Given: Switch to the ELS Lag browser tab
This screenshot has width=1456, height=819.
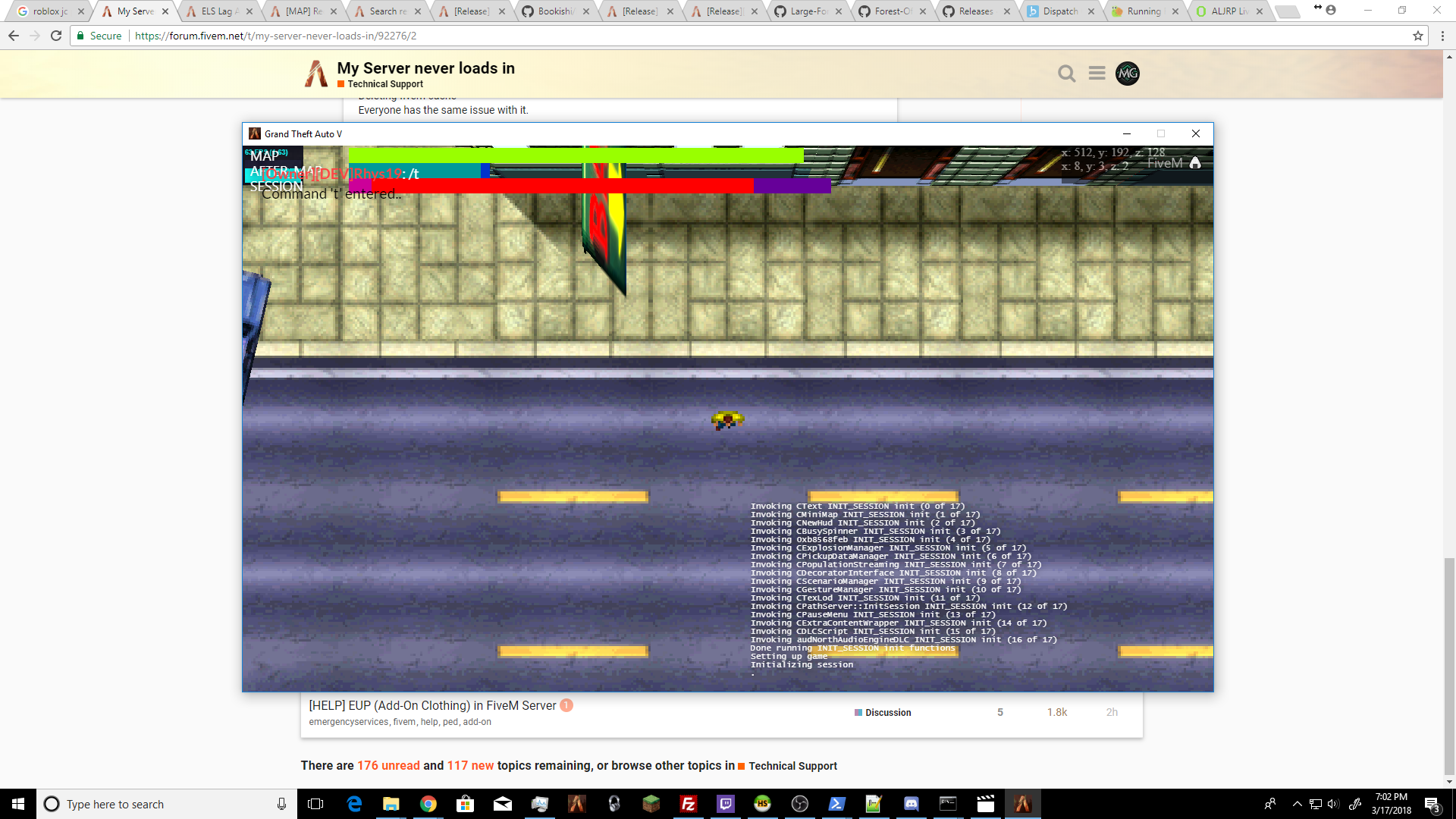Looking at the screenshot, I should point(216,11).
